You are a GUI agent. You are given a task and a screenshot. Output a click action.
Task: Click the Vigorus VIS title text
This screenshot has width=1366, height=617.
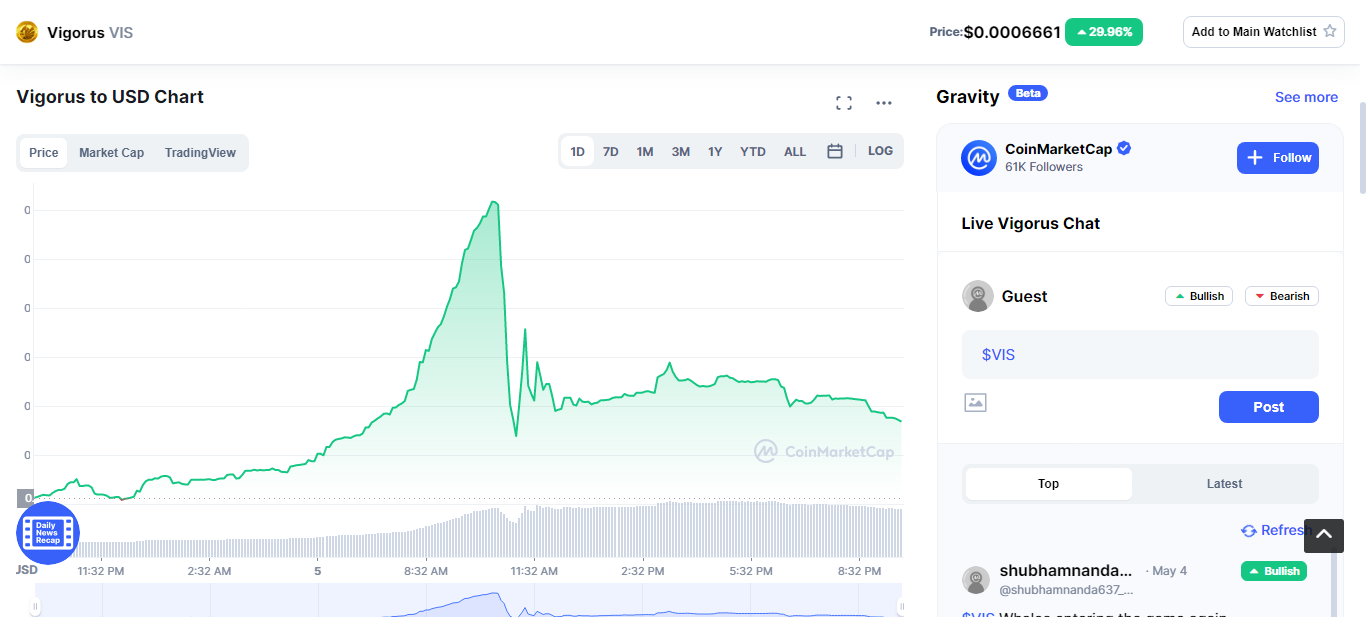click(x=90, y=32)
